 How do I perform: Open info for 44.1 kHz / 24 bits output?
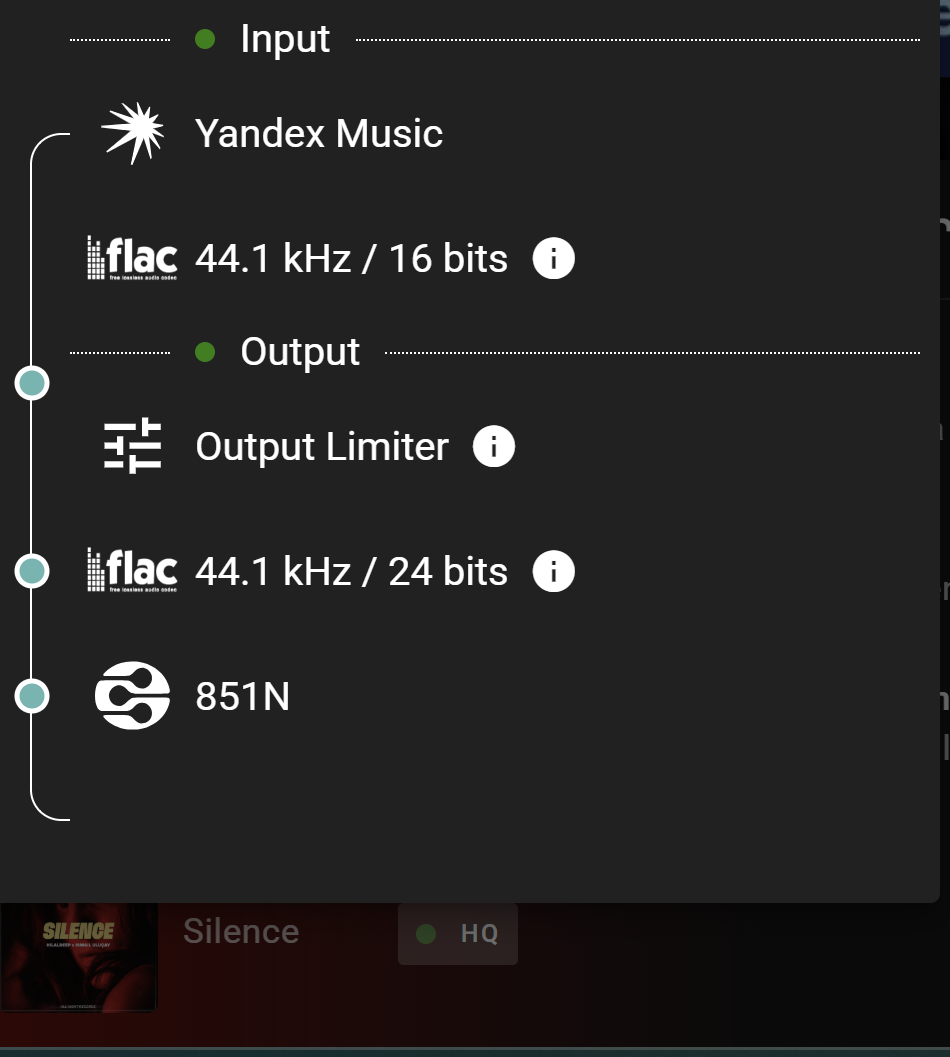tap(554, 571)
